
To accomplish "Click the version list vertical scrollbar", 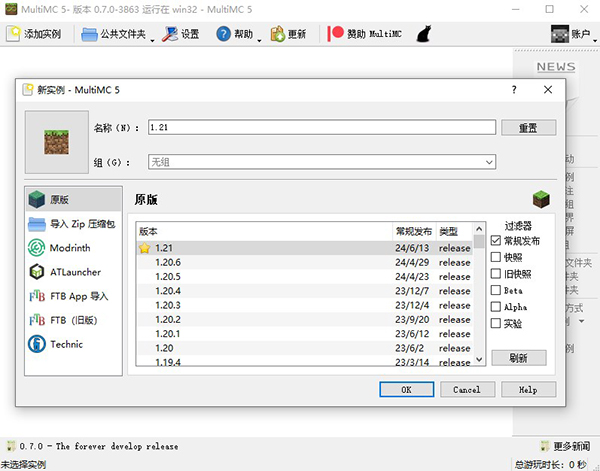I will (480, 300).
